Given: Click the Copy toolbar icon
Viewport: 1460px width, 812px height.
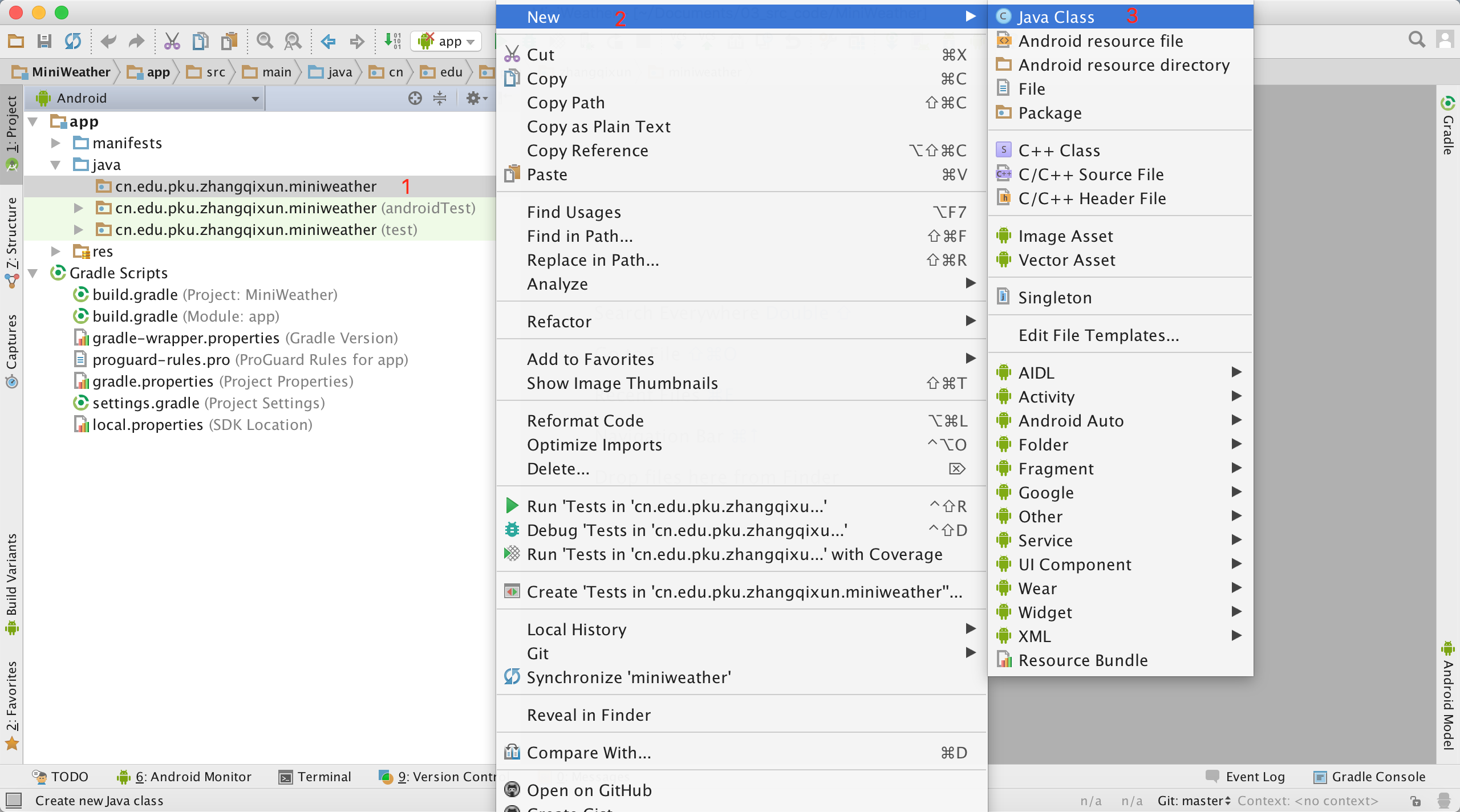Looking at the screenshot, I should (x=200, y=41).
